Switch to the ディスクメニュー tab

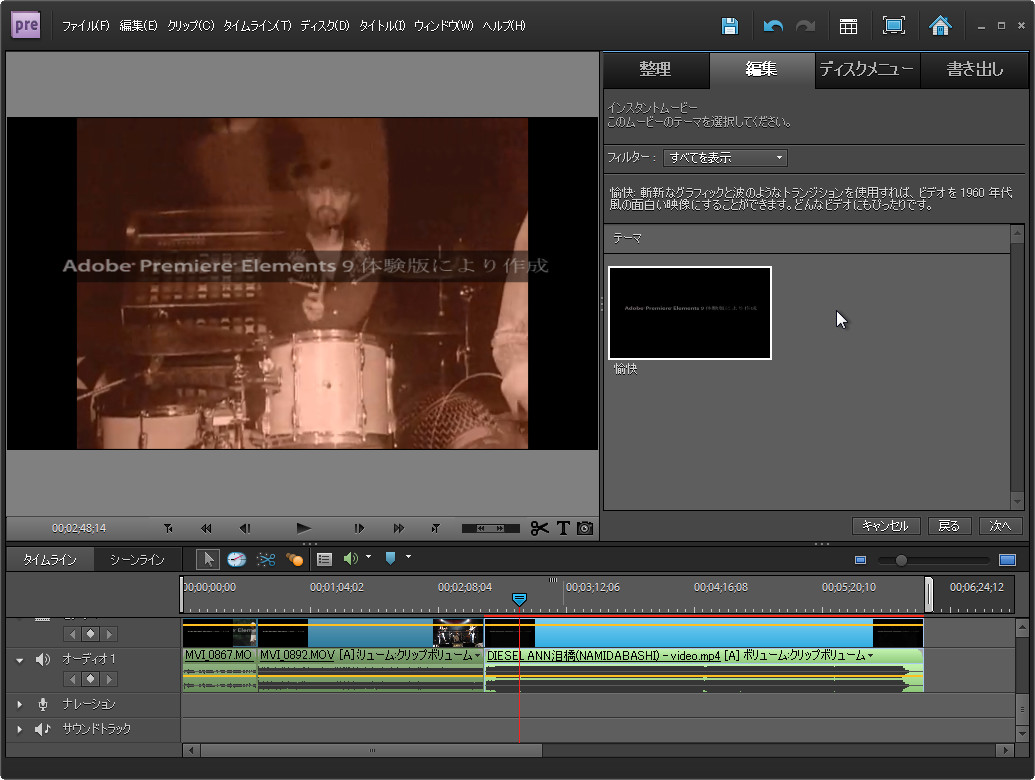866,70
